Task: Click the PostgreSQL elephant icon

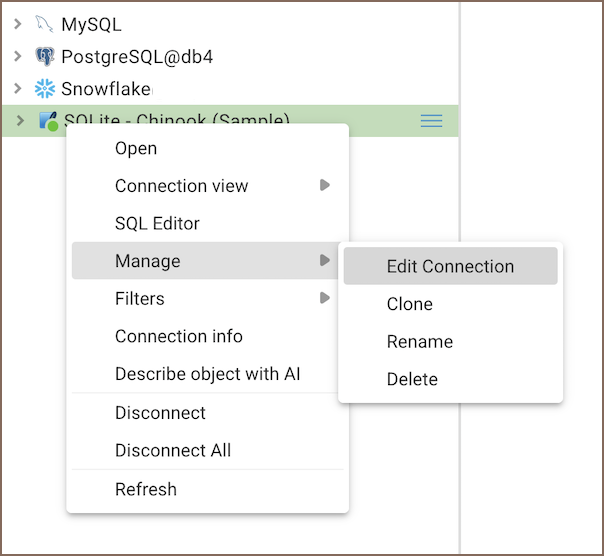Action: pyautogui.click(x=45, y=57)
